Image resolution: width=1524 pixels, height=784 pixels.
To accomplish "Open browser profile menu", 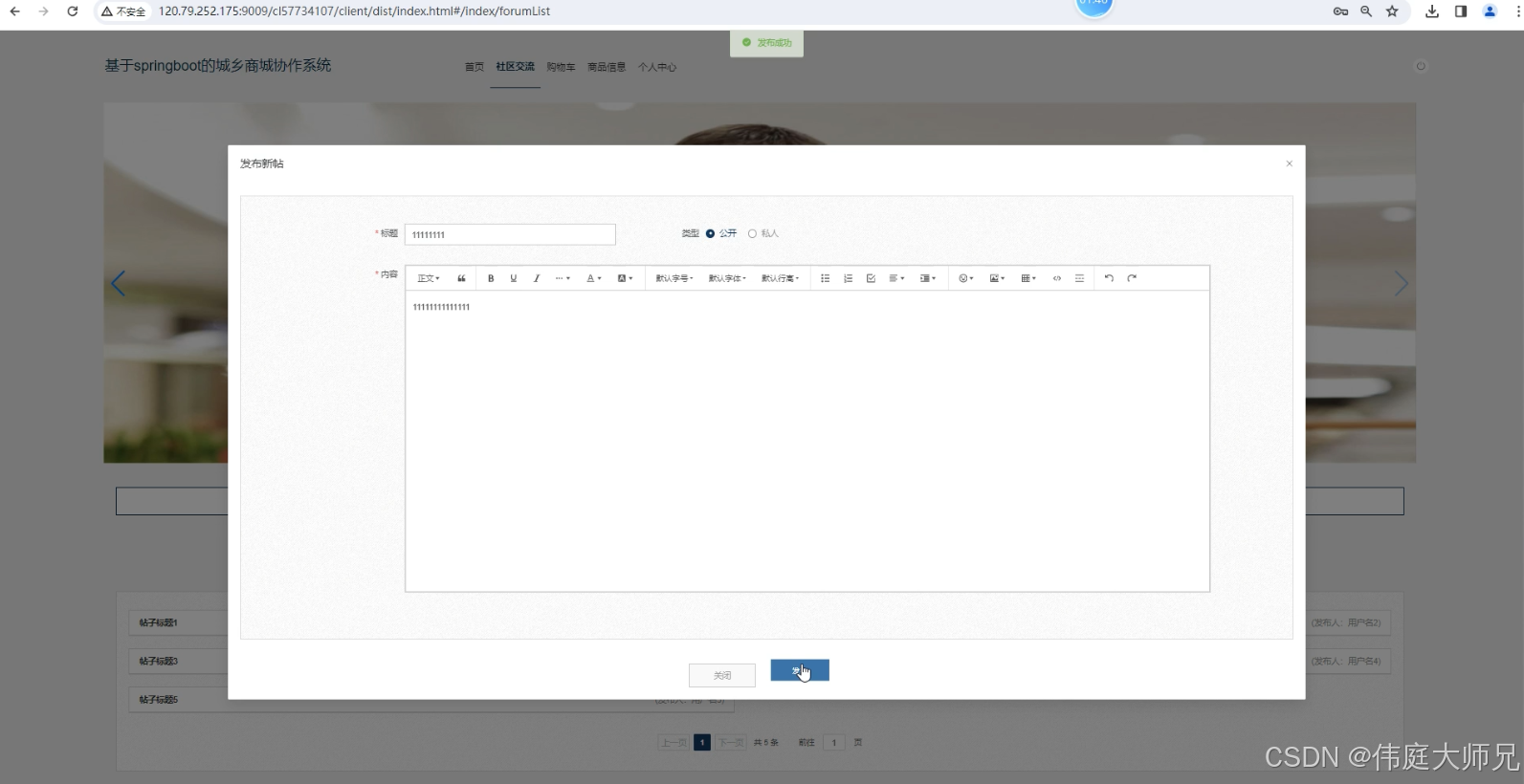I will point(1490,11).
